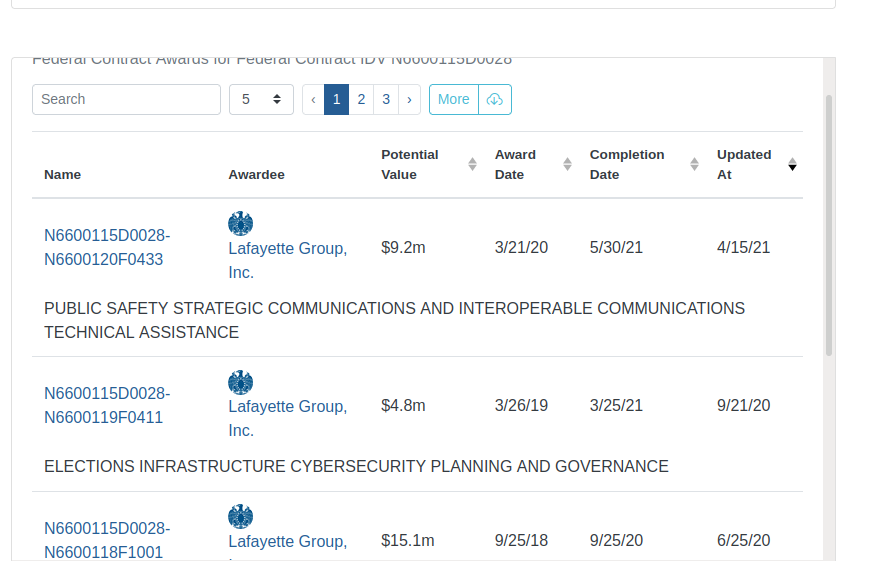Click the Lafayette Group seal icon in $4.8m row
The height and width of the screenshot is (561, 875).
click(x=241, y=382)
